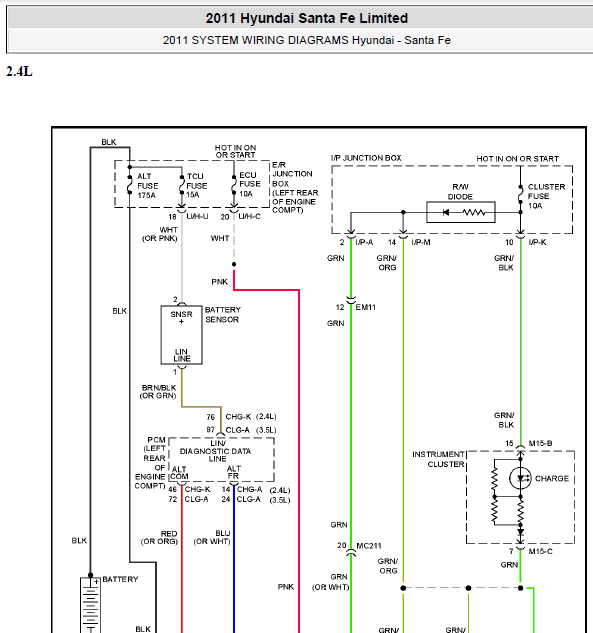Viewport: 593px width, 633px height.
Task: Click the Battery symbol
Action: point(90,605)
